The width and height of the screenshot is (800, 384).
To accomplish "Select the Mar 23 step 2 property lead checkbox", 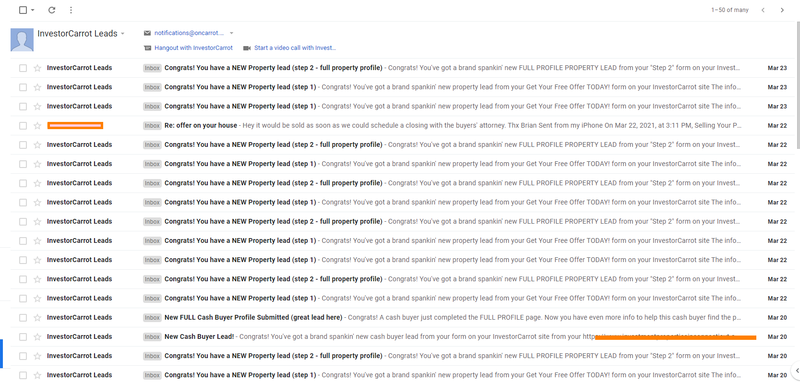I will point(23,68).
